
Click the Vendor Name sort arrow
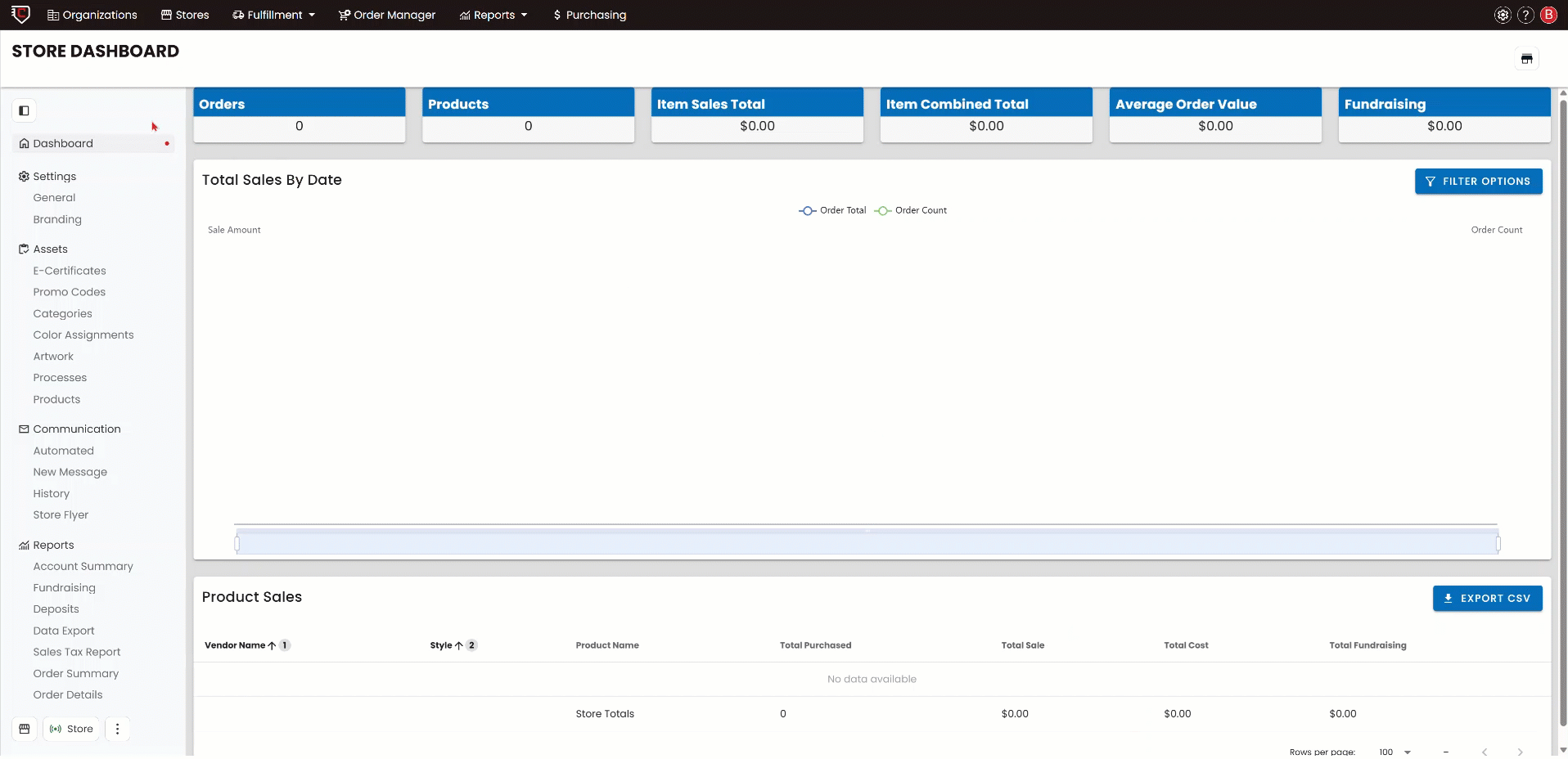[x=272, y=645]
